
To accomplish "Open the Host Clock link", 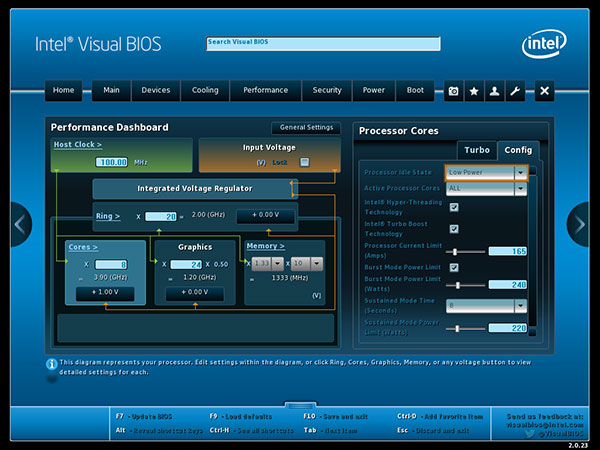I will click(x=78, y=145).
